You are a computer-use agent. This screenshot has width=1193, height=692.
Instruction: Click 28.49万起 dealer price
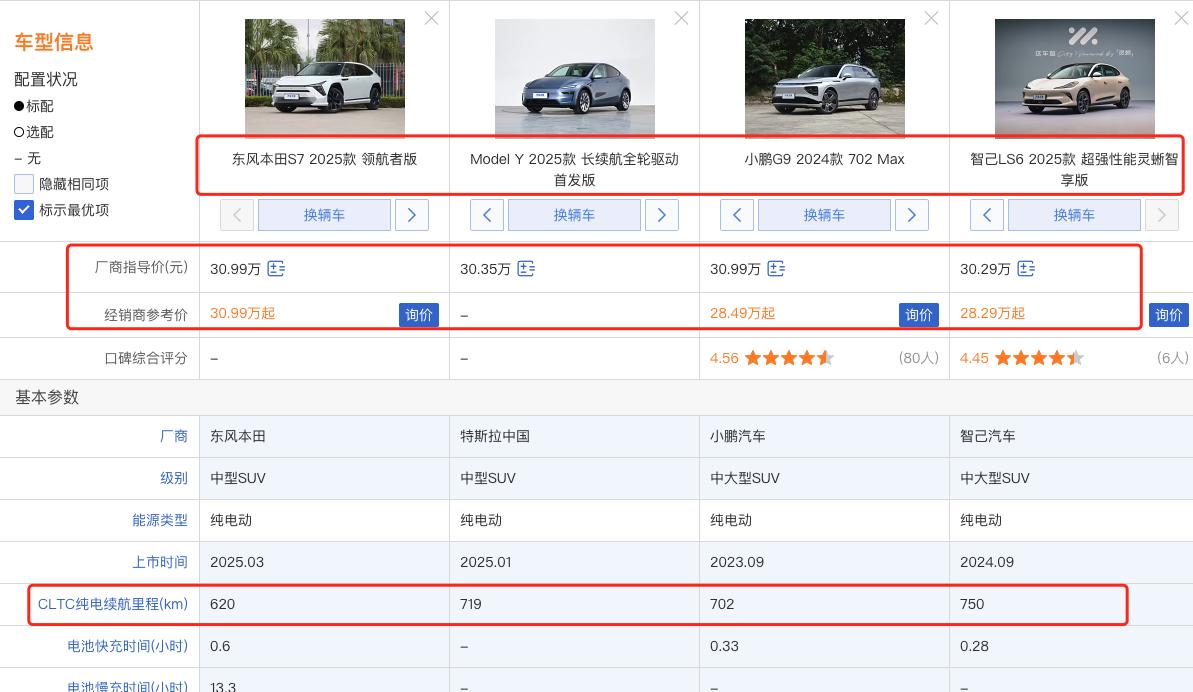tap(743, 313)
